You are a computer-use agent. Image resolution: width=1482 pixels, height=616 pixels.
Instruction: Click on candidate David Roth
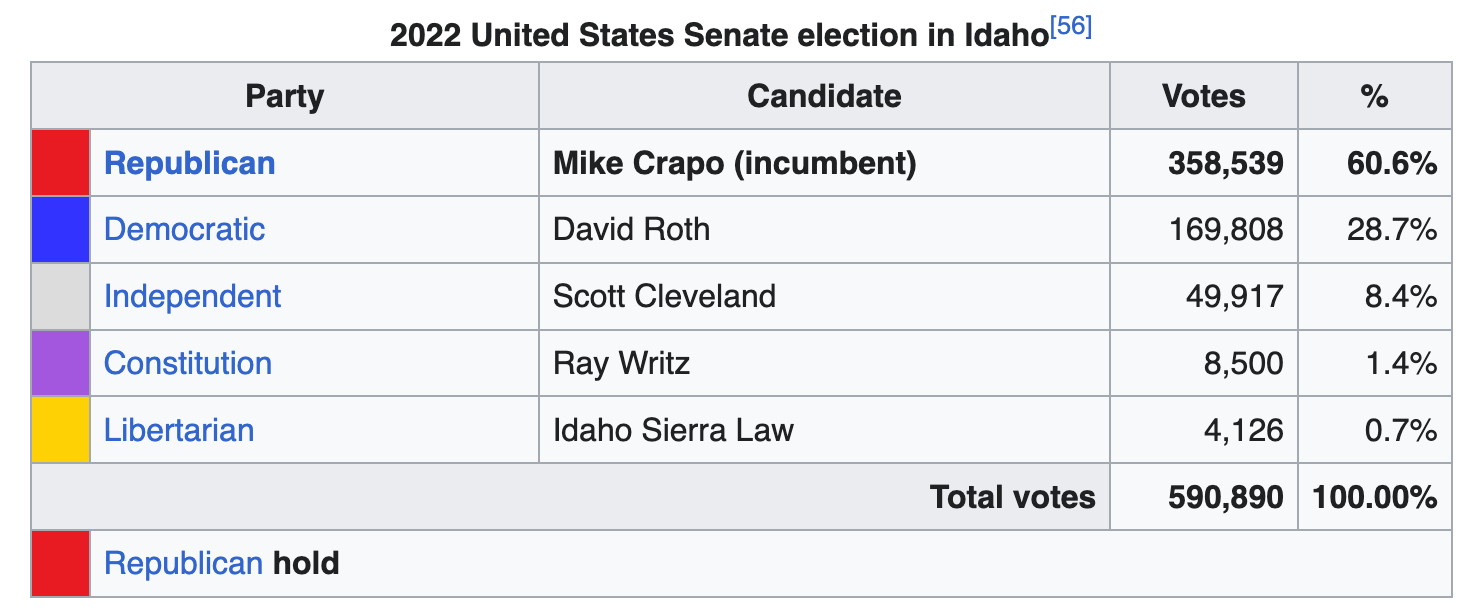631,229
